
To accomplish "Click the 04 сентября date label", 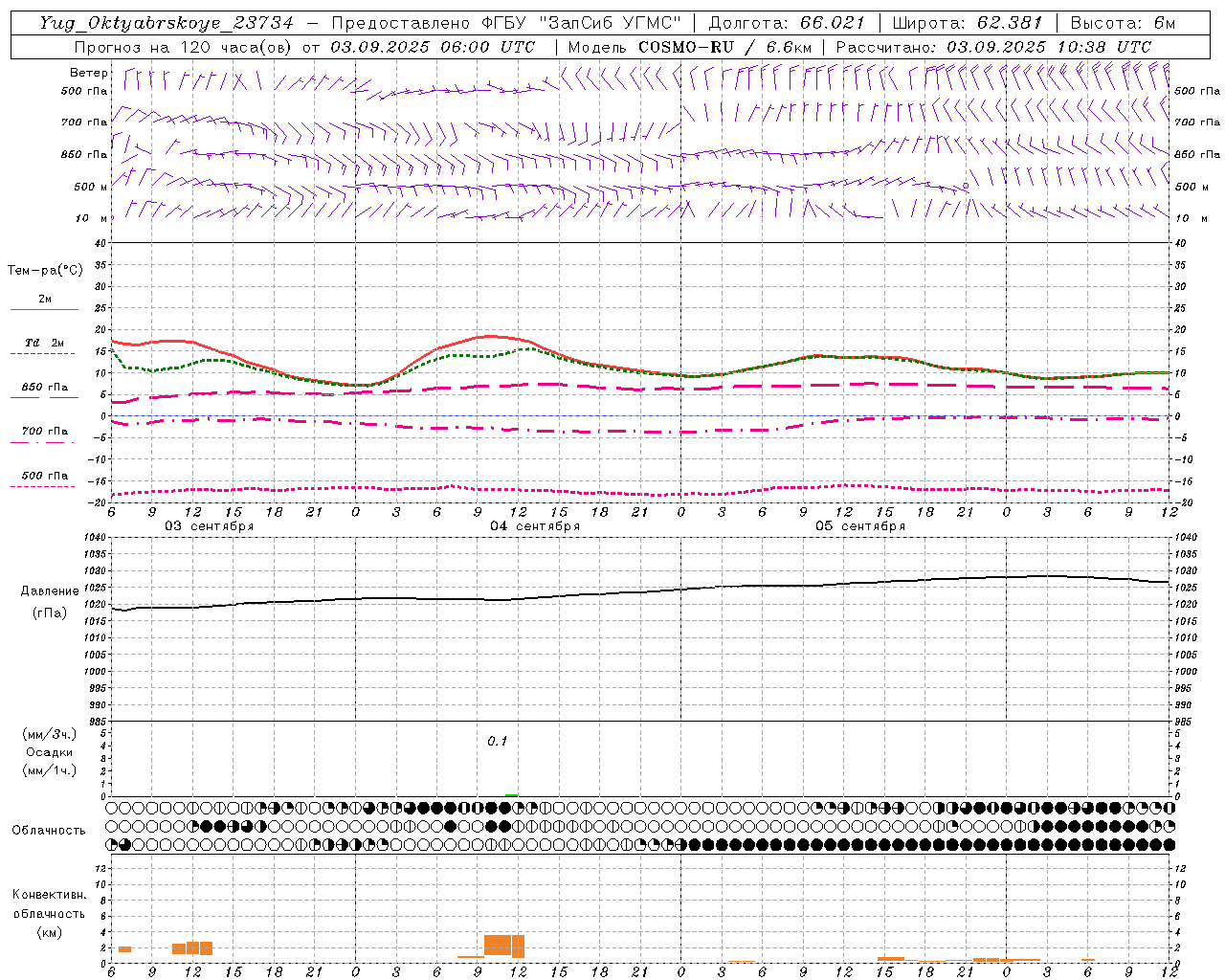I will (x=535, y=526).
